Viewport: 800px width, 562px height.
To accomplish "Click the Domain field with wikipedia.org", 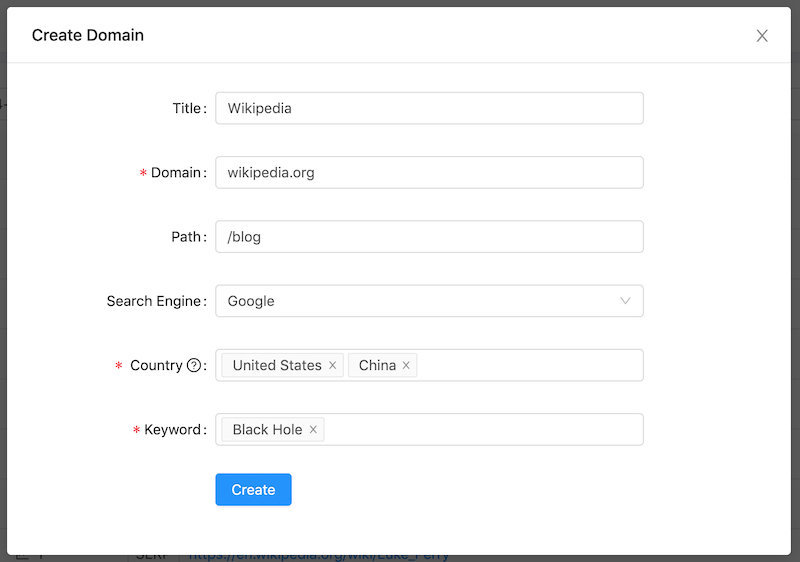I will pos(429,172).
